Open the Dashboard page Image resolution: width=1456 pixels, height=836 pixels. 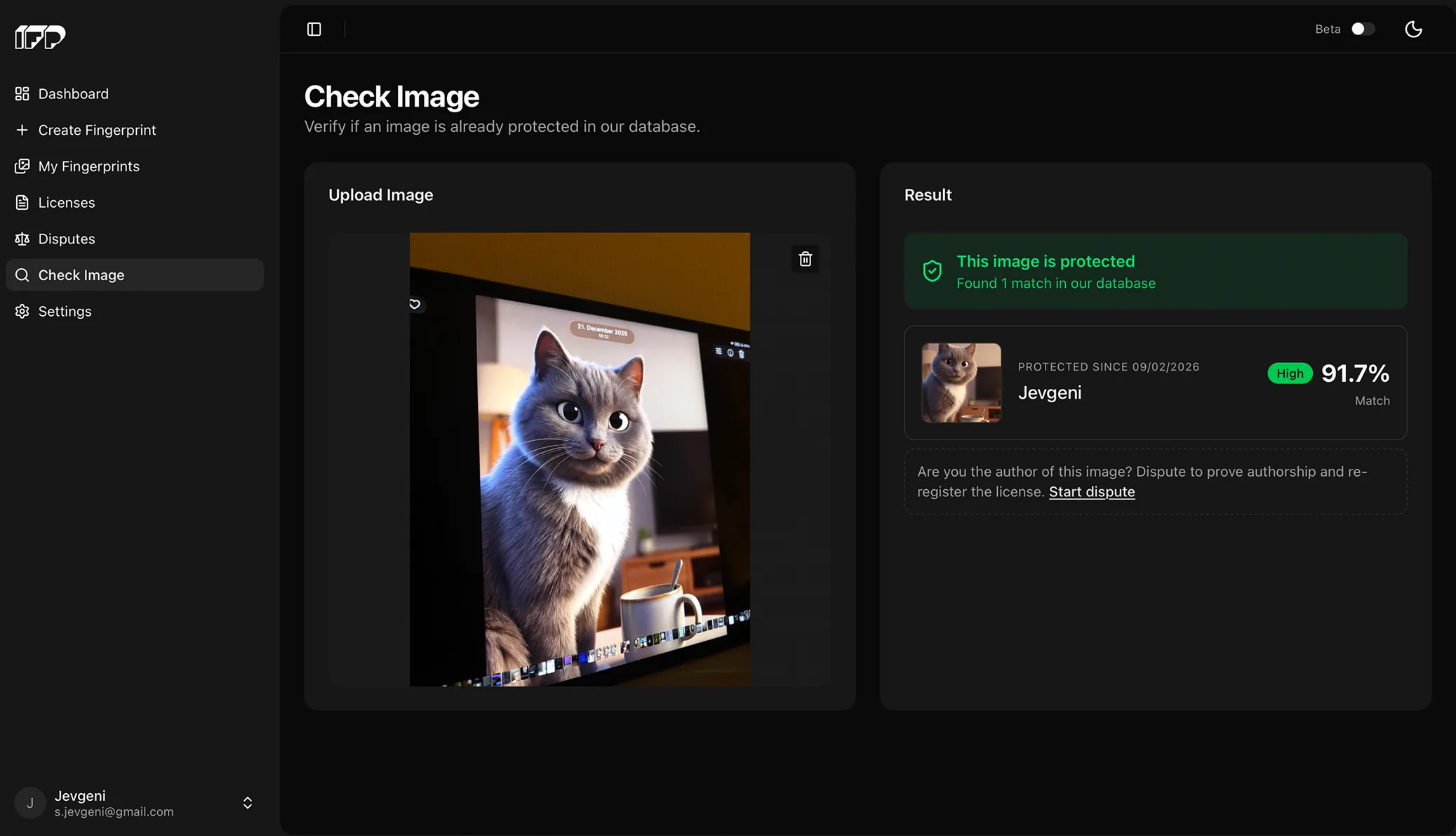tap(135, 94)
